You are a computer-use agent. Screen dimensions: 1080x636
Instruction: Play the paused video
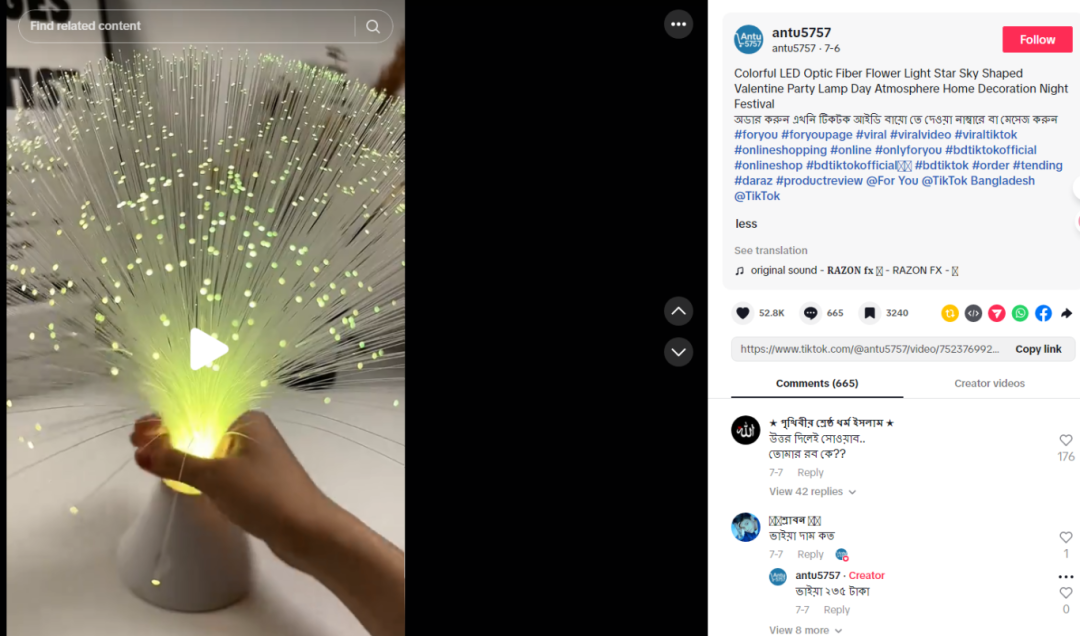pyautogui.click(x=207, y=349)
